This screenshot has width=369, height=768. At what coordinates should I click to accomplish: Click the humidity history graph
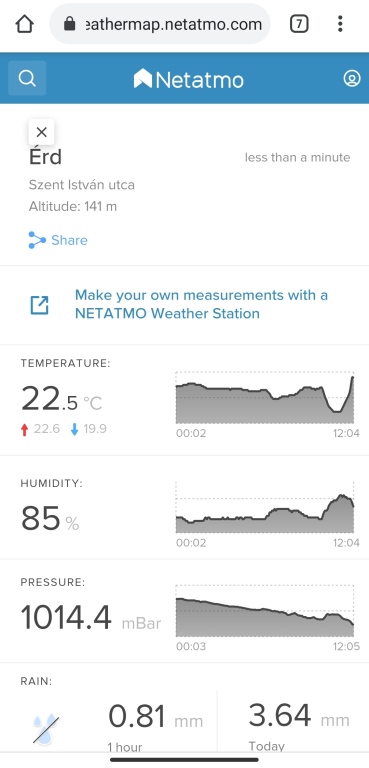click(265, 507)
